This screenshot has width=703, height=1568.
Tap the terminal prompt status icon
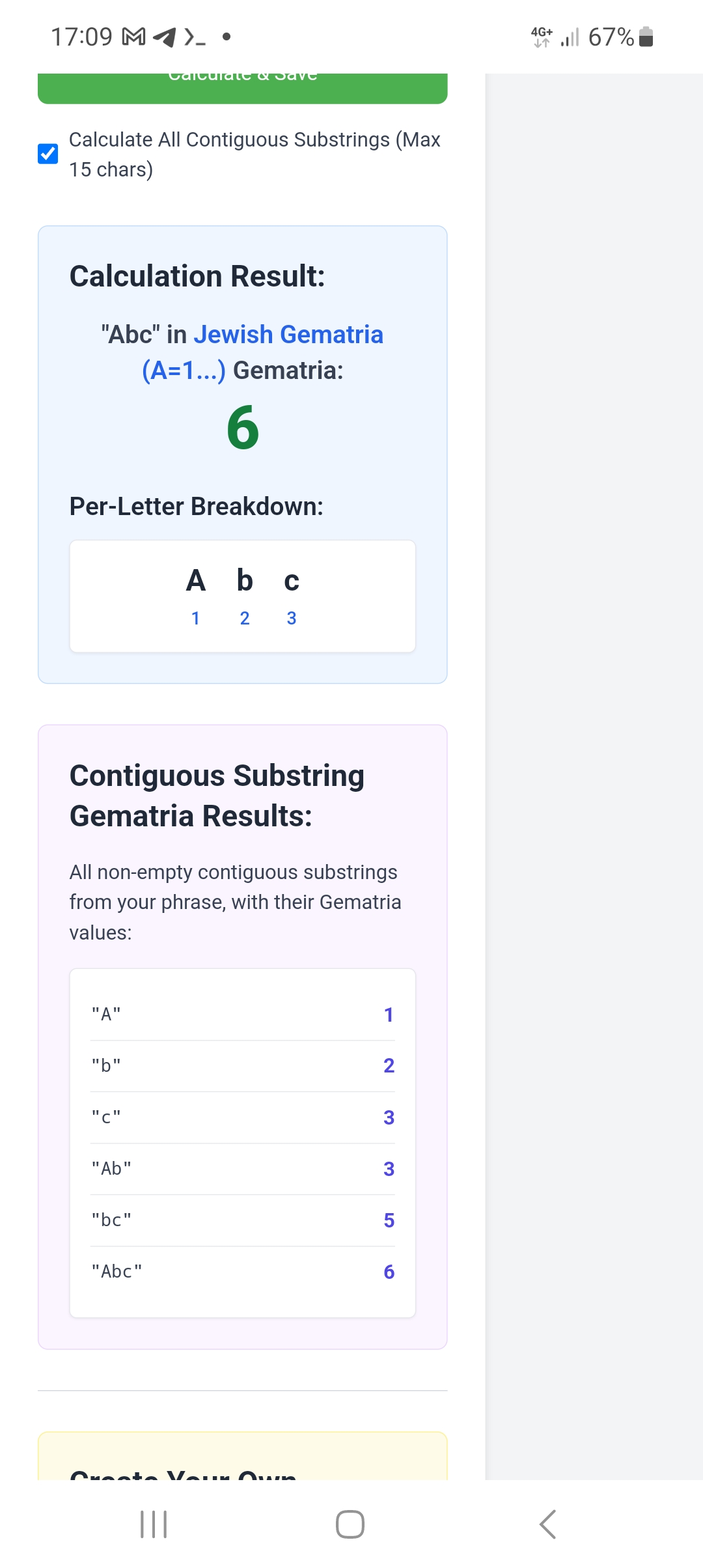pyautogui.click(x=195, y=37)
